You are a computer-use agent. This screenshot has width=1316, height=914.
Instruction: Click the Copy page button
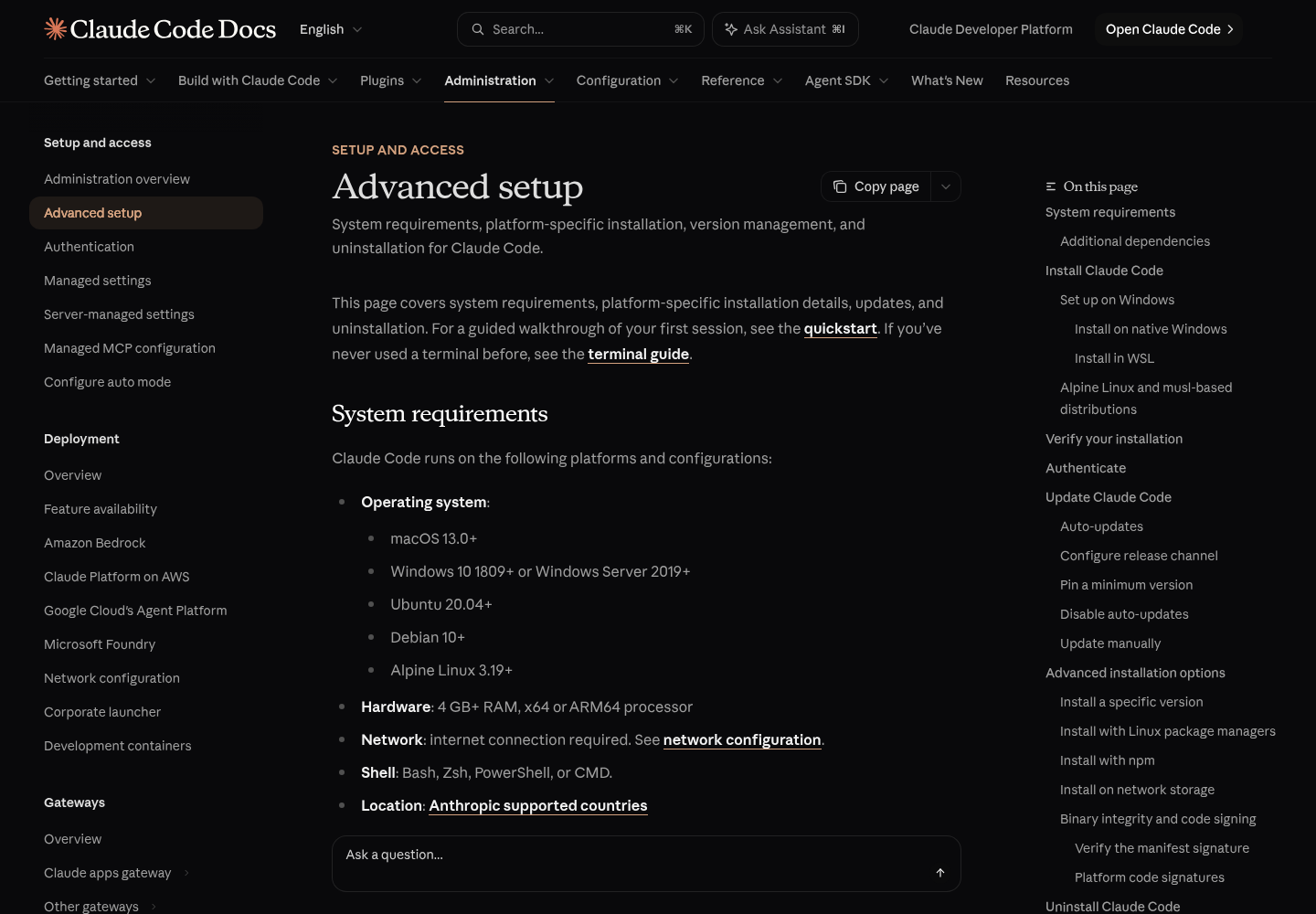pos(876,186)
